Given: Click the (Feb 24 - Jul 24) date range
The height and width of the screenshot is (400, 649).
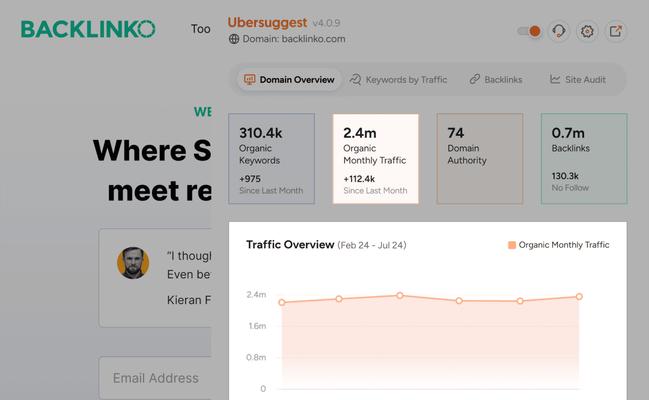Looking at the screenshot, I should click(x=372, y=245).
